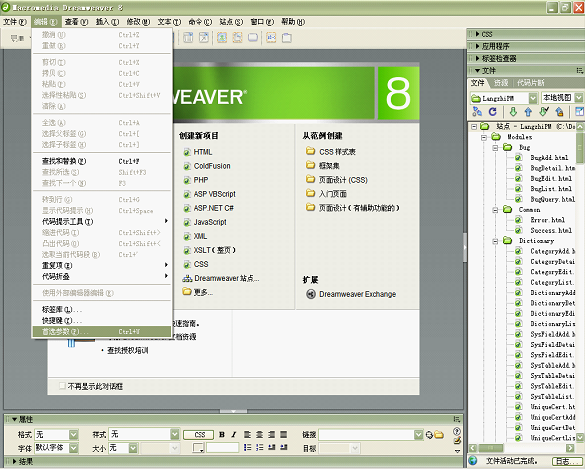Apply bold in the Properties panel
This screenshot has width=585, height=469.
pyautogui.click(x=222, y=434)
